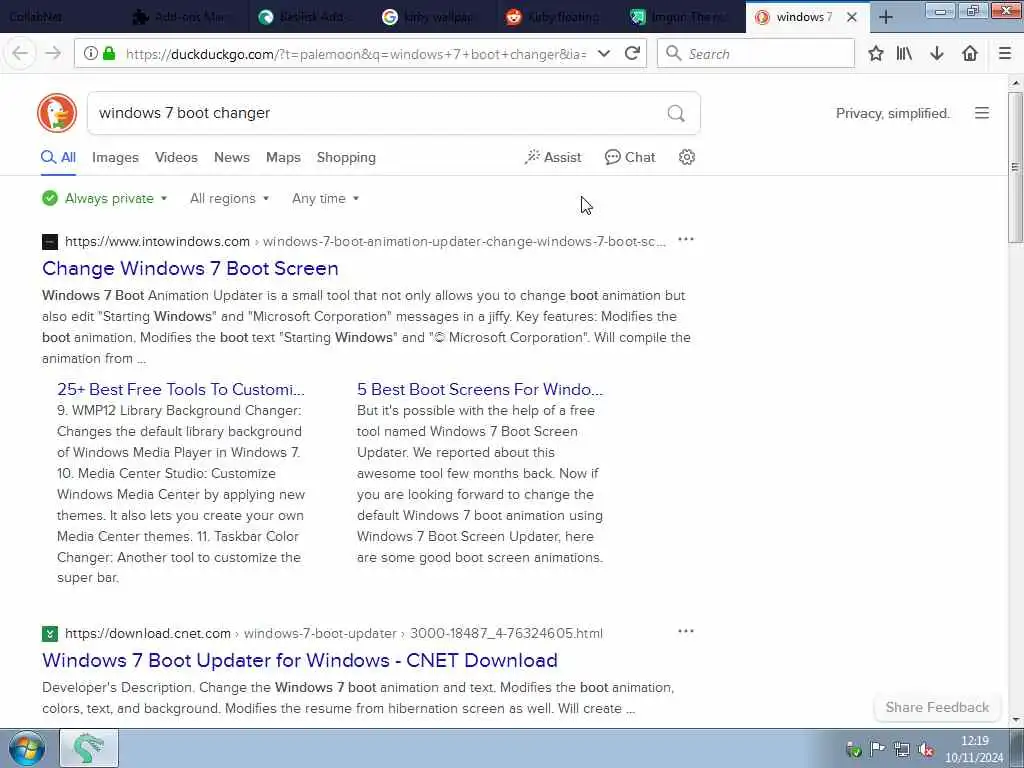Screen dimensions: 1024x768
Task: Open DuckDuckGo search settings gear
Action: [x=686, y=157]
